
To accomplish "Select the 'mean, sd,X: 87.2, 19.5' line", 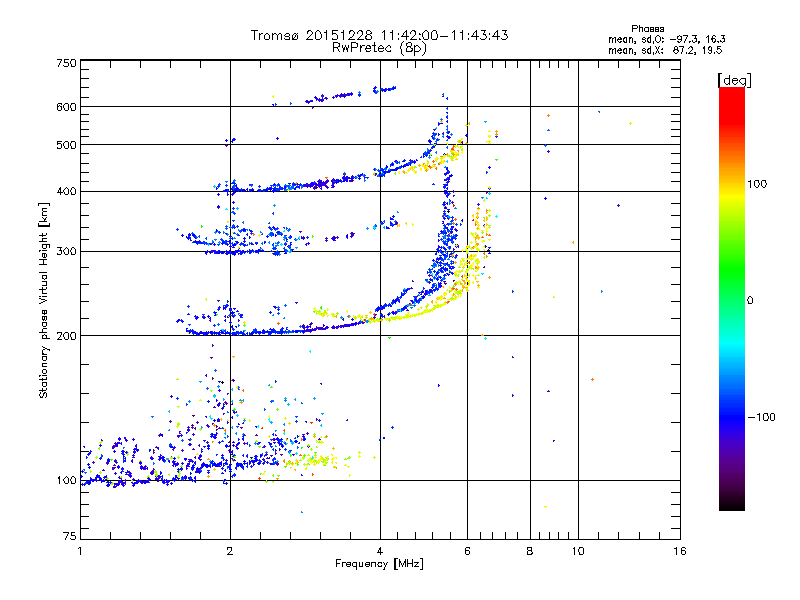I will (x=665, y=50).
